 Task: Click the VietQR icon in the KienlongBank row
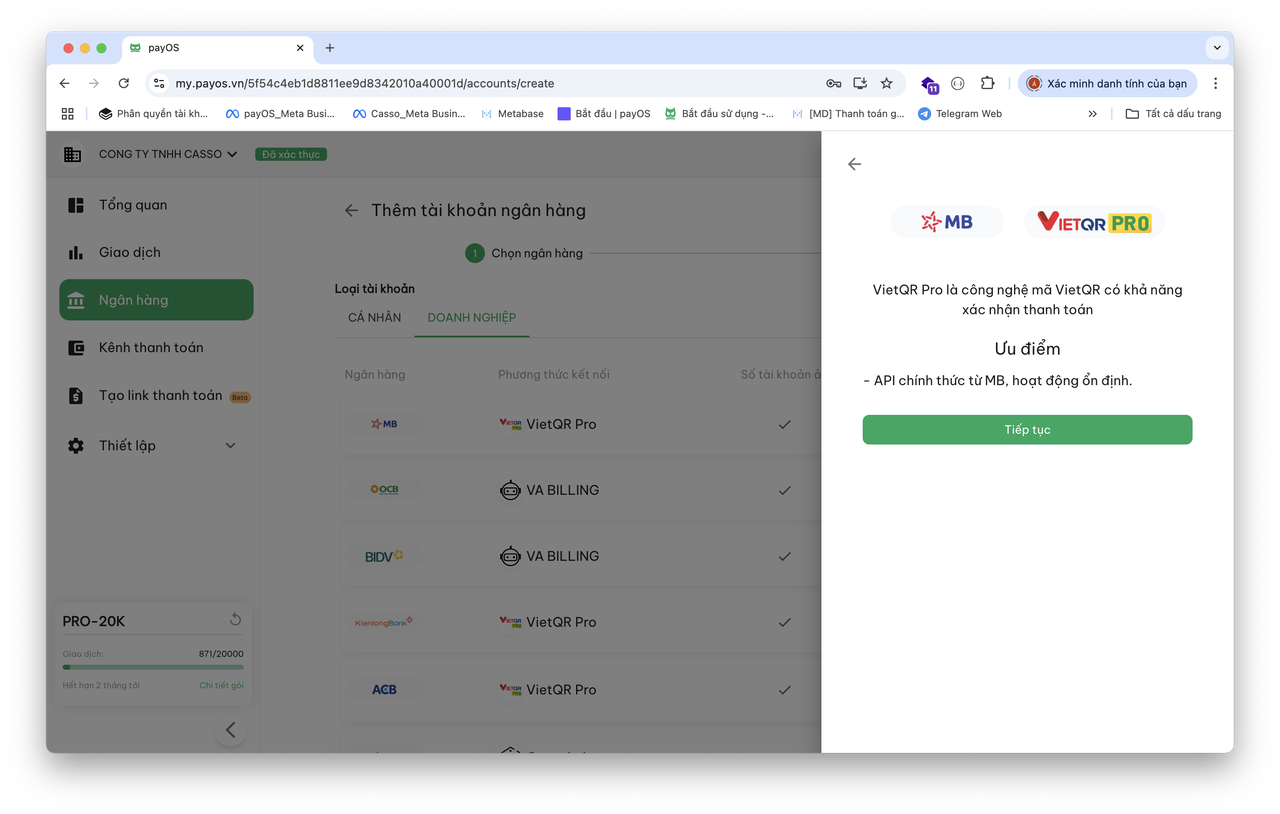pyautogui.click(x=510, y=621)
